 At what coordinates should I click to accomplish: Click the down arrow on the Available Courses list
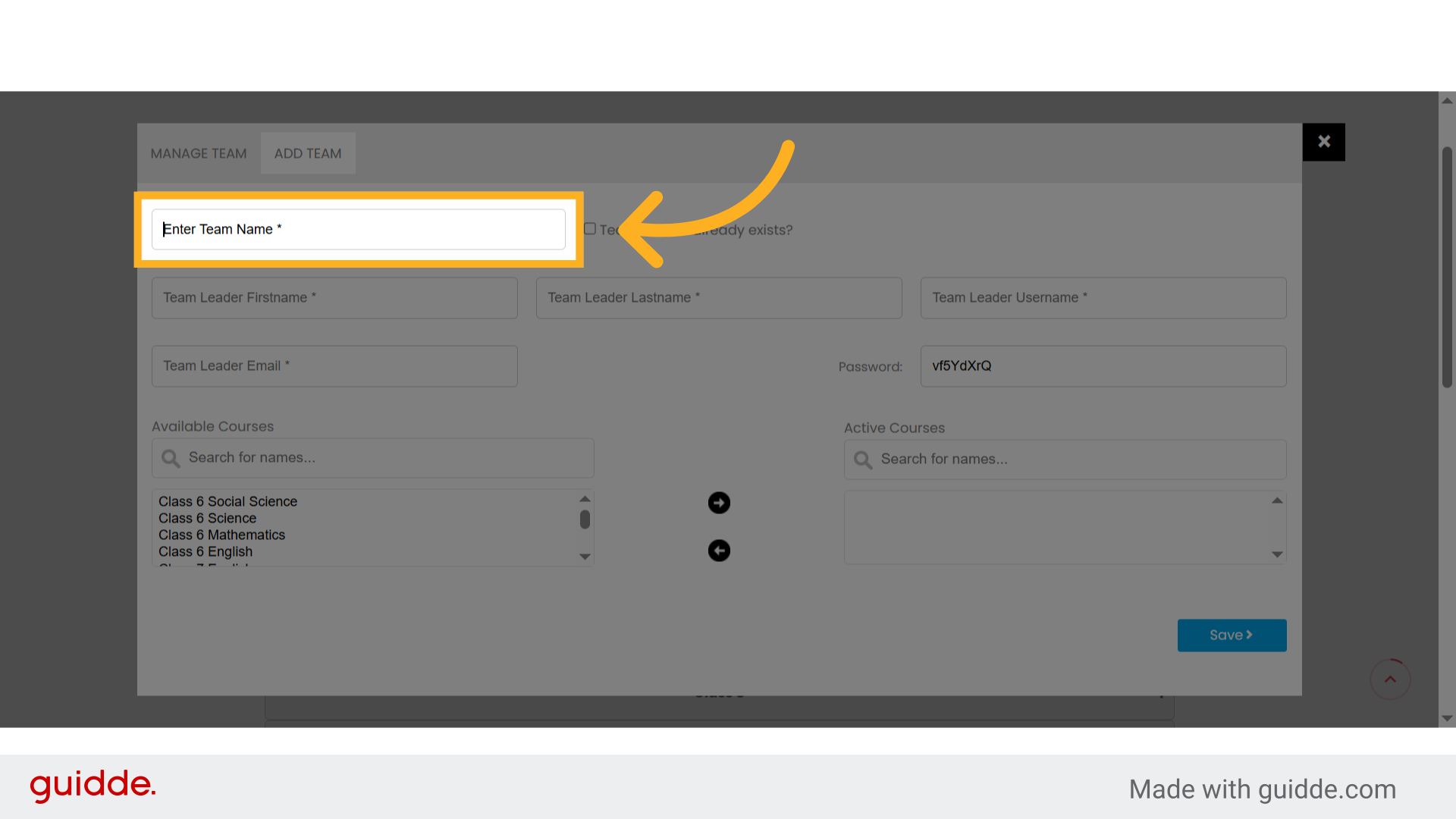(x=585, y=557)
